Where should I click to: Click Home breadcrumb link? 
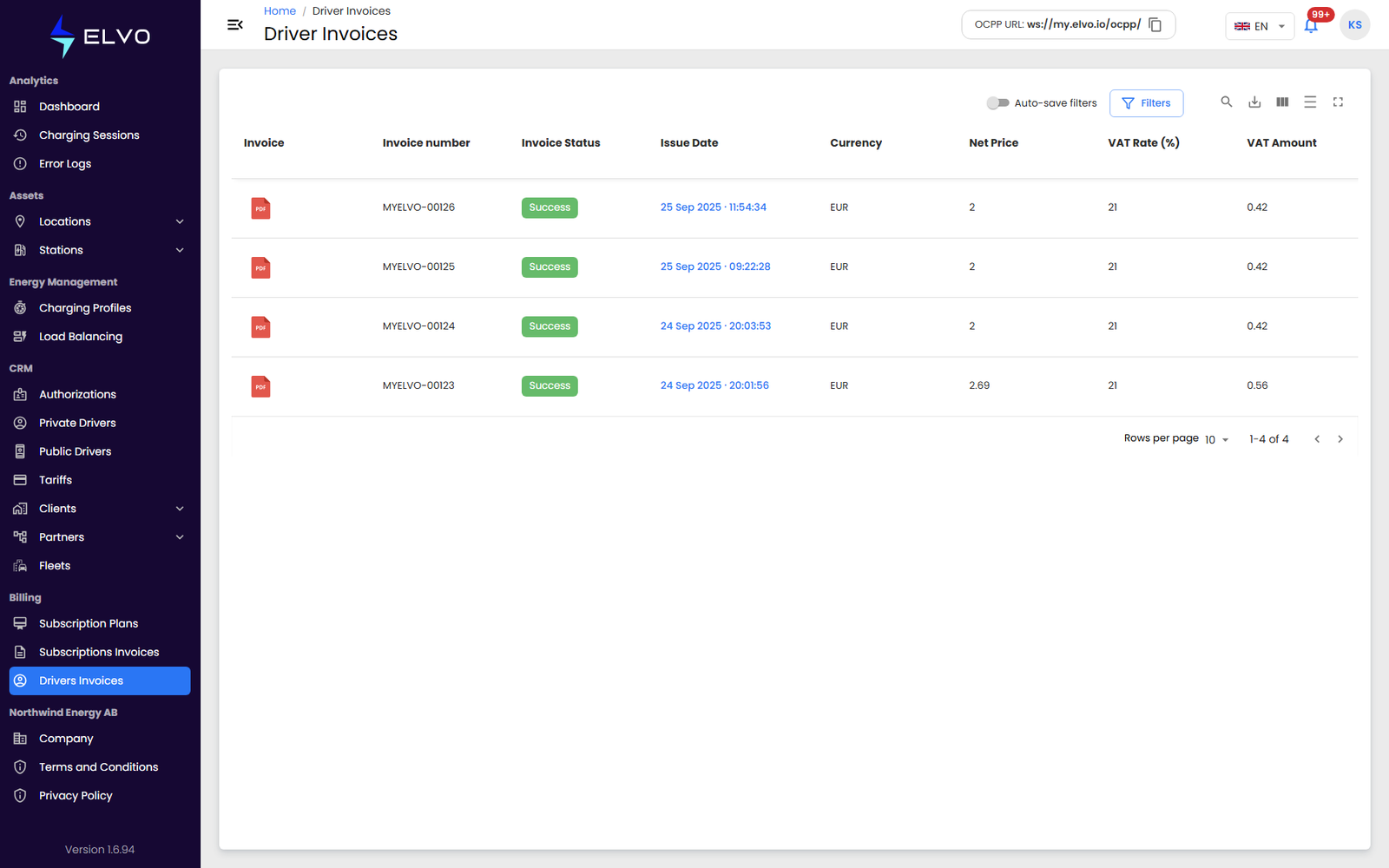[280, 11]
